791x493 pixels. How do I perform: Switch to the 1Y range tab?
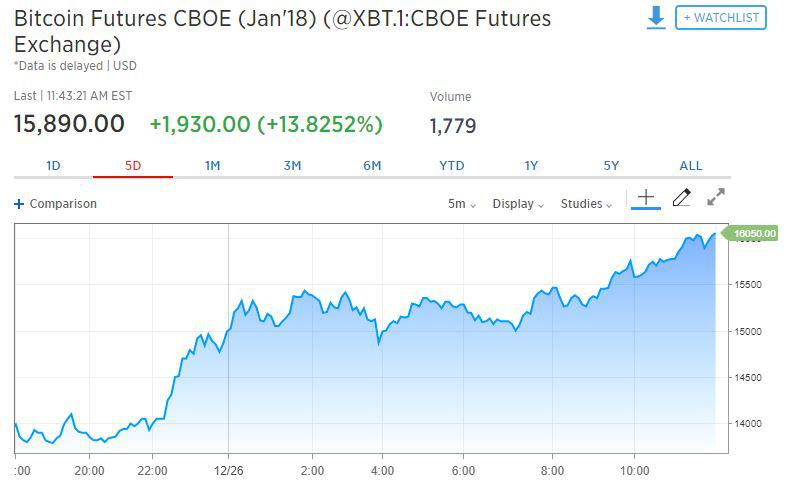[x=531, y=166]
